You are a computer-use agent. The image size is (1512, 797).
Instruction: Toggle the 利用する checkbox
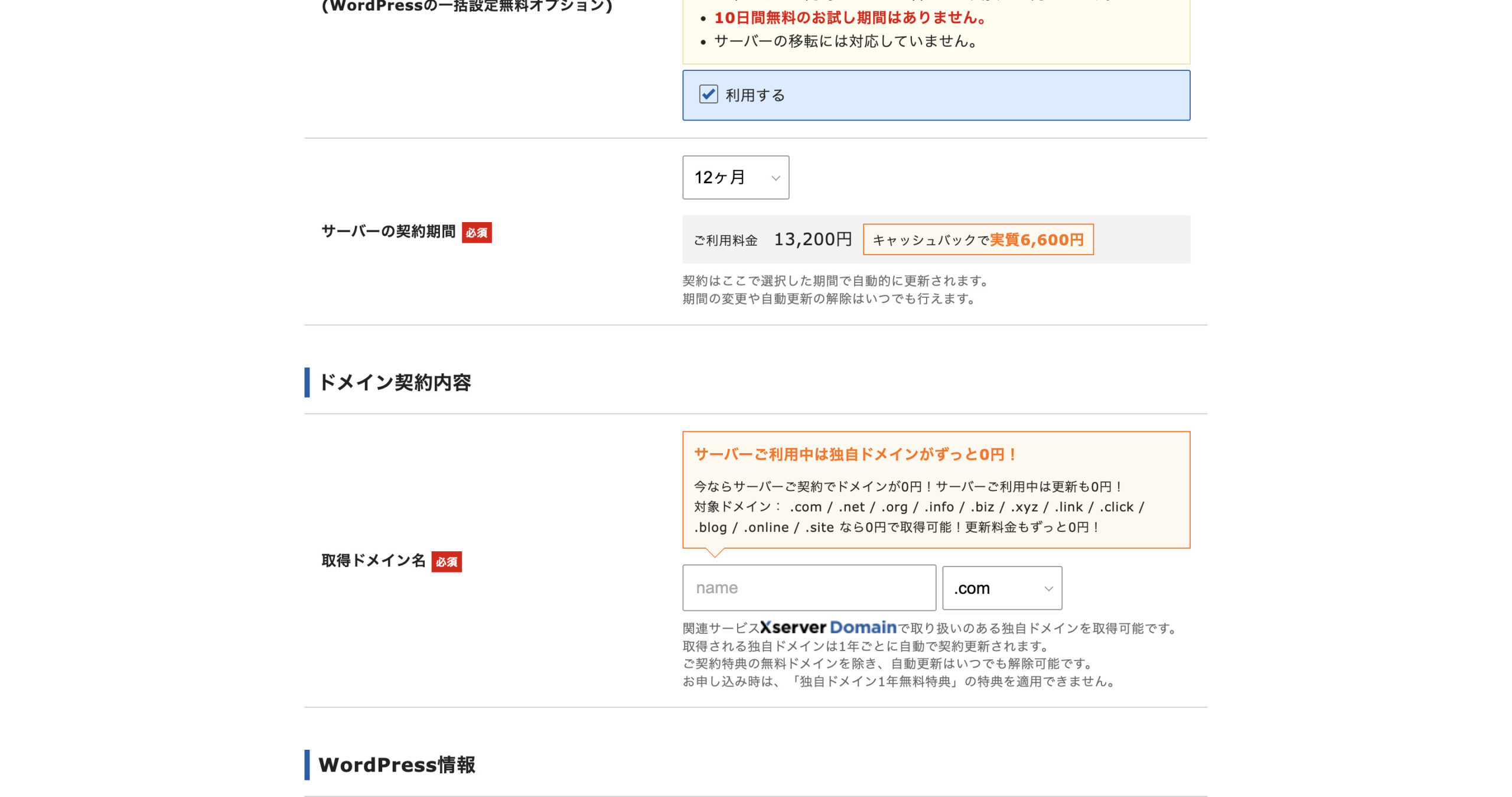(708, 95)
